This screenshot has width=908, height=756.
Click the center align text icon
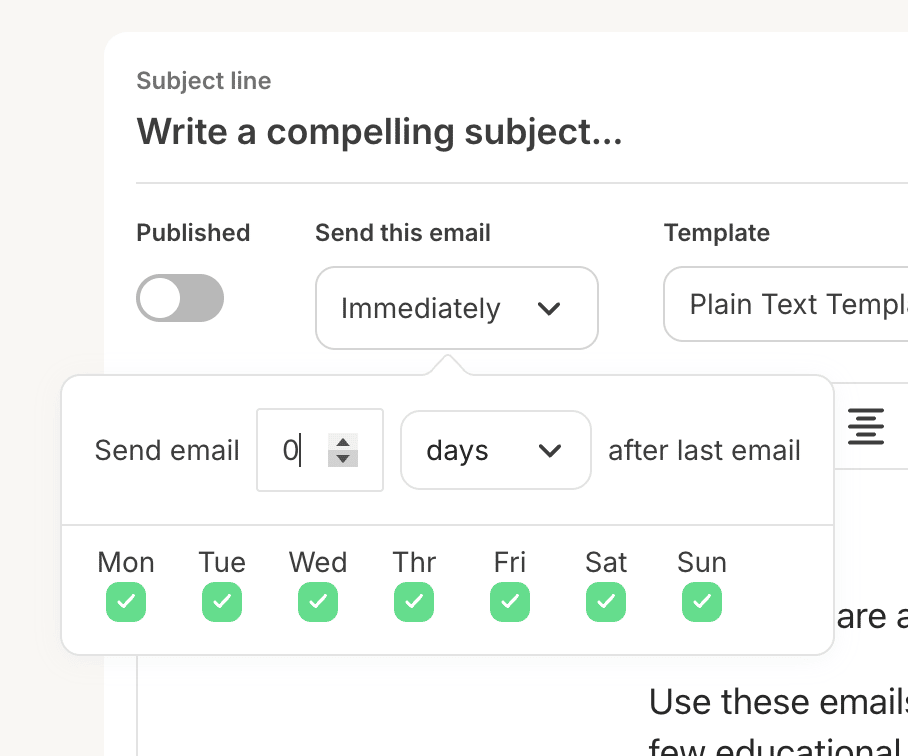(x=866, y=427)
